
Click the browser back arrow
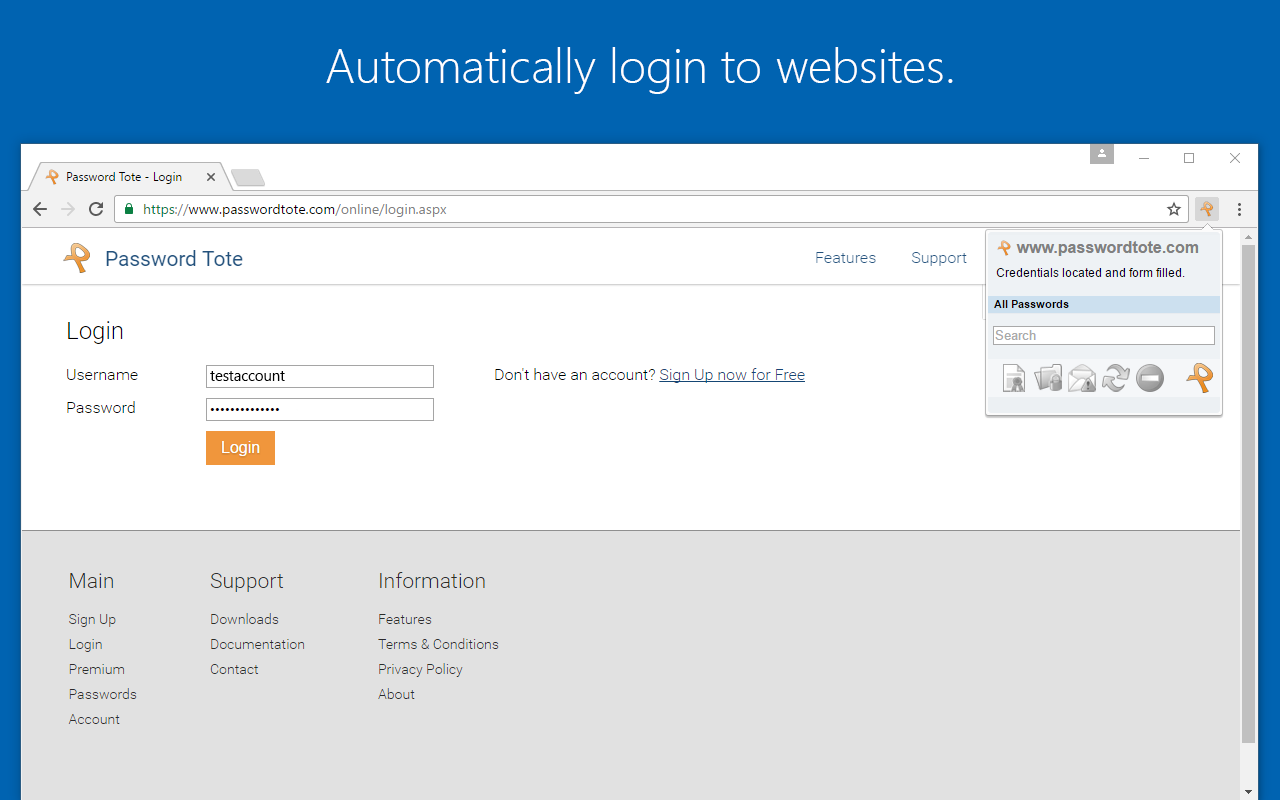[x=40, y=209]
